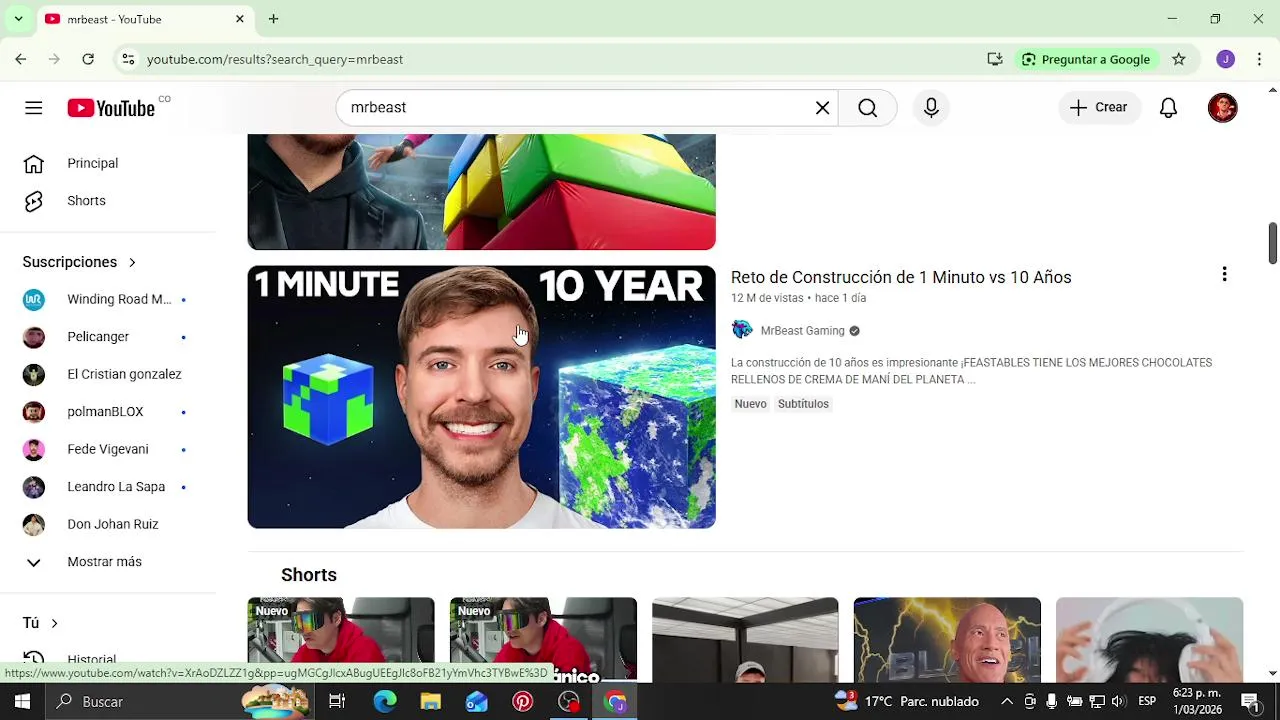Viewport: 1280px width, 720px height.
Task: Click the page vertical scrollbar thumb
Action: pos(1272,244)
